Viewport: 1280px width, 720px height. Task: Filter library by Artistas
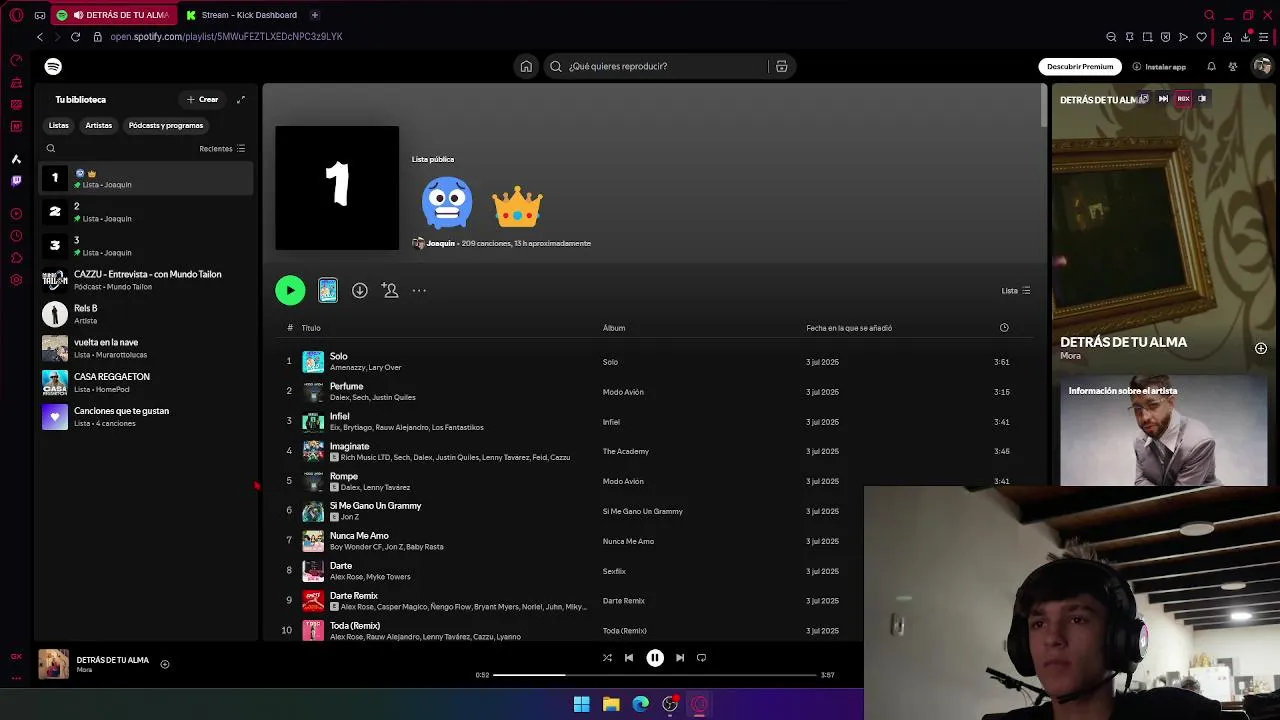(x=98, y=125)
